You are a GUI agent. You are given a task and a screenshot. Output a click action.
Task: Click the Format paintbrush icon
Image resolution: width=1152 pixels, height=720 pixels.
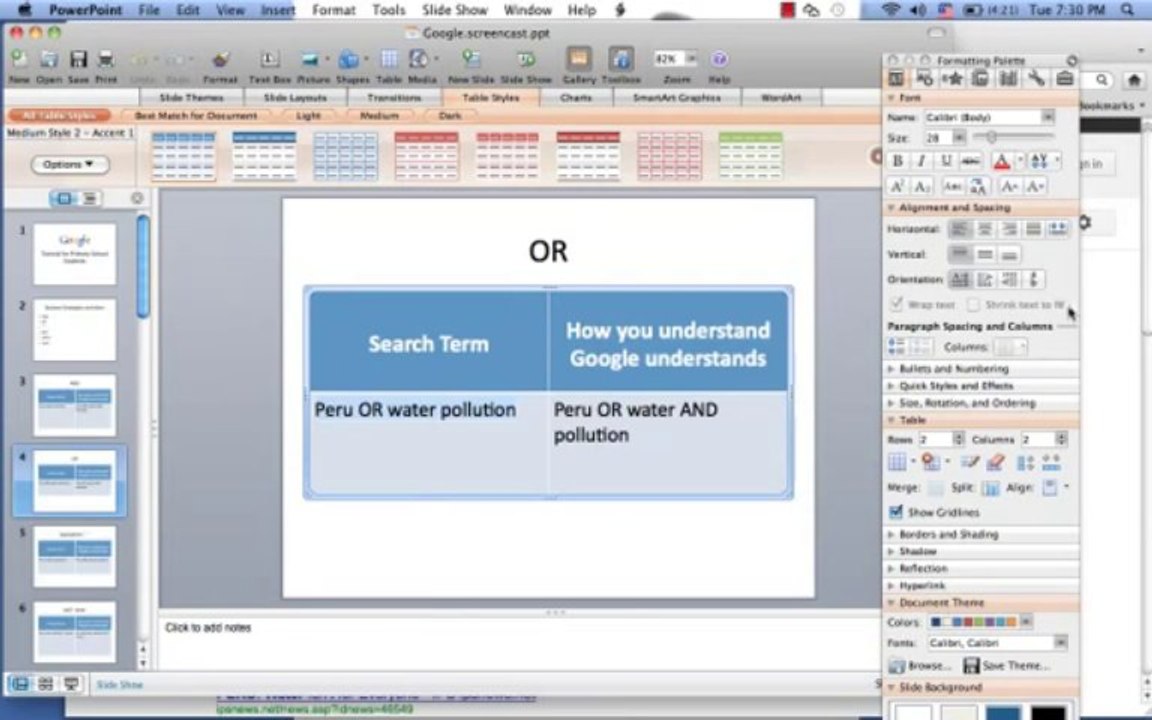(220, 60)
